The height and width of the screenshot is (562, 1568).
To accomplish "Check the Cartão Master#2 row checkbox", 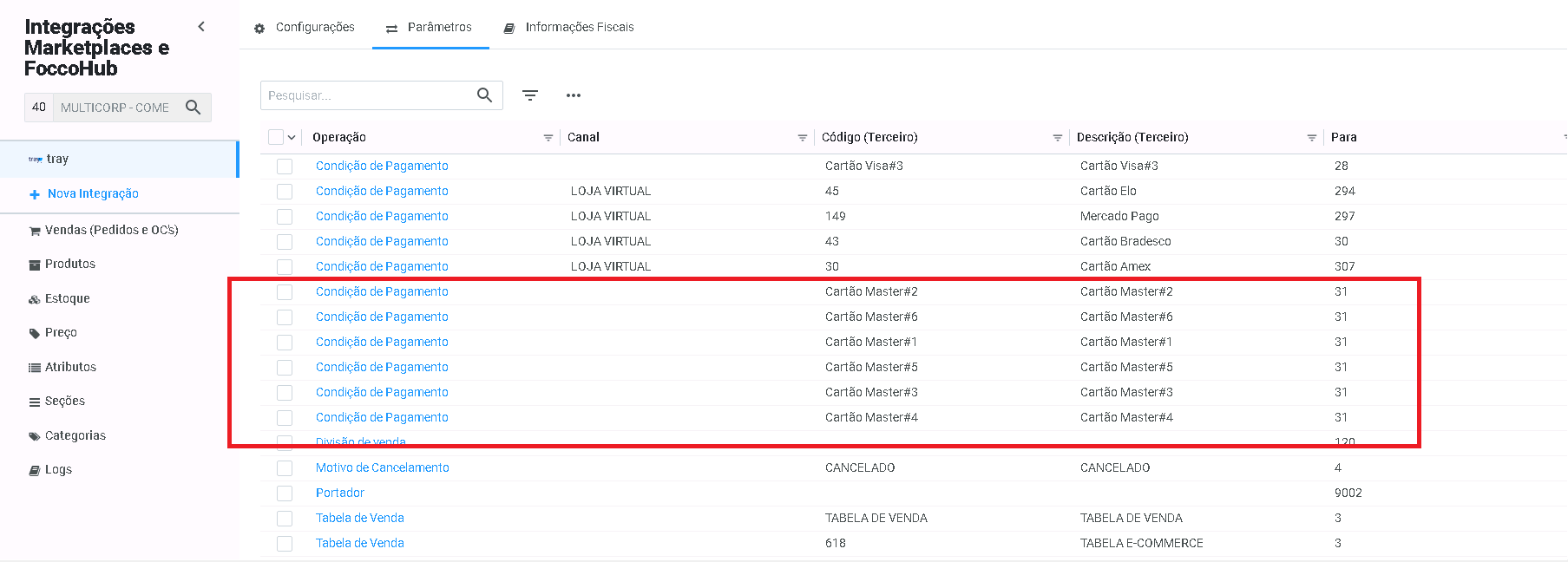I will [285, 292].
